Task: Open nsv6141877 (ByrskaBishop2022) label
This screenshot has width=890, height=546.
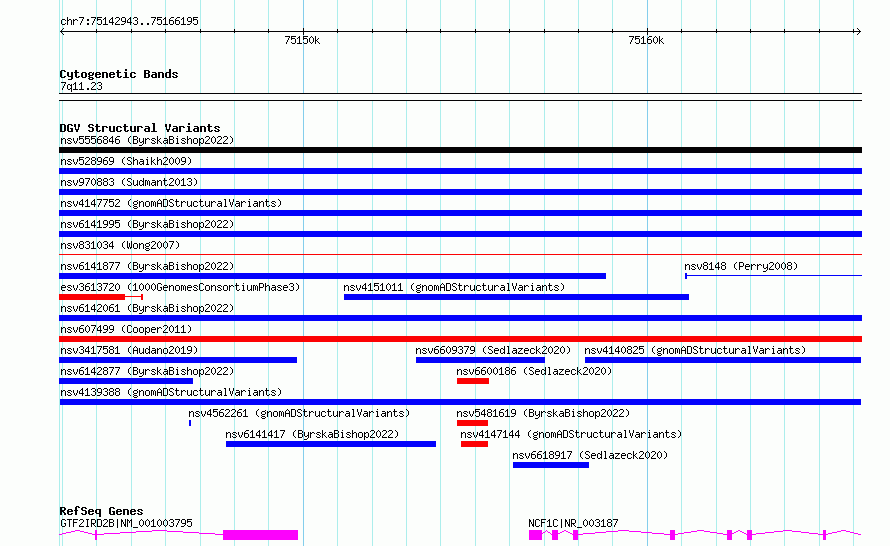Action: pyautogui.click(x=147, y=266)
